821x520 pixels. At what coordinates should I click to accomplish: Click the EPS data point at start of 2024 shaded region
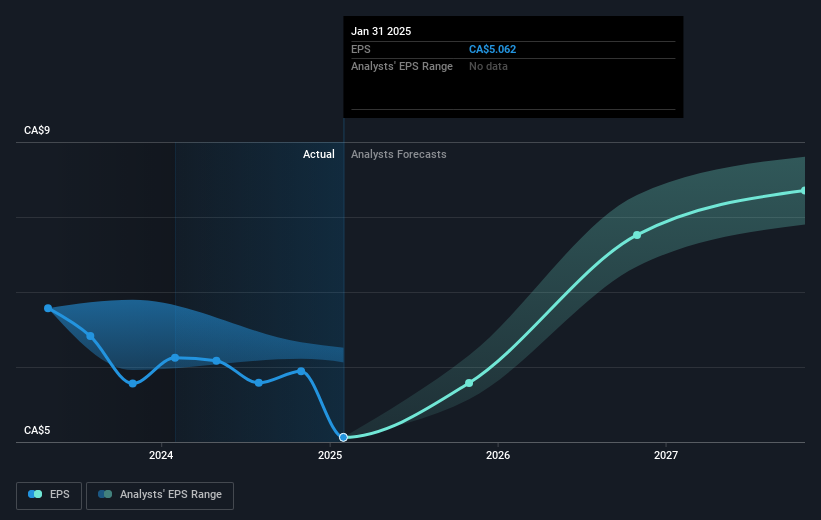175,358
